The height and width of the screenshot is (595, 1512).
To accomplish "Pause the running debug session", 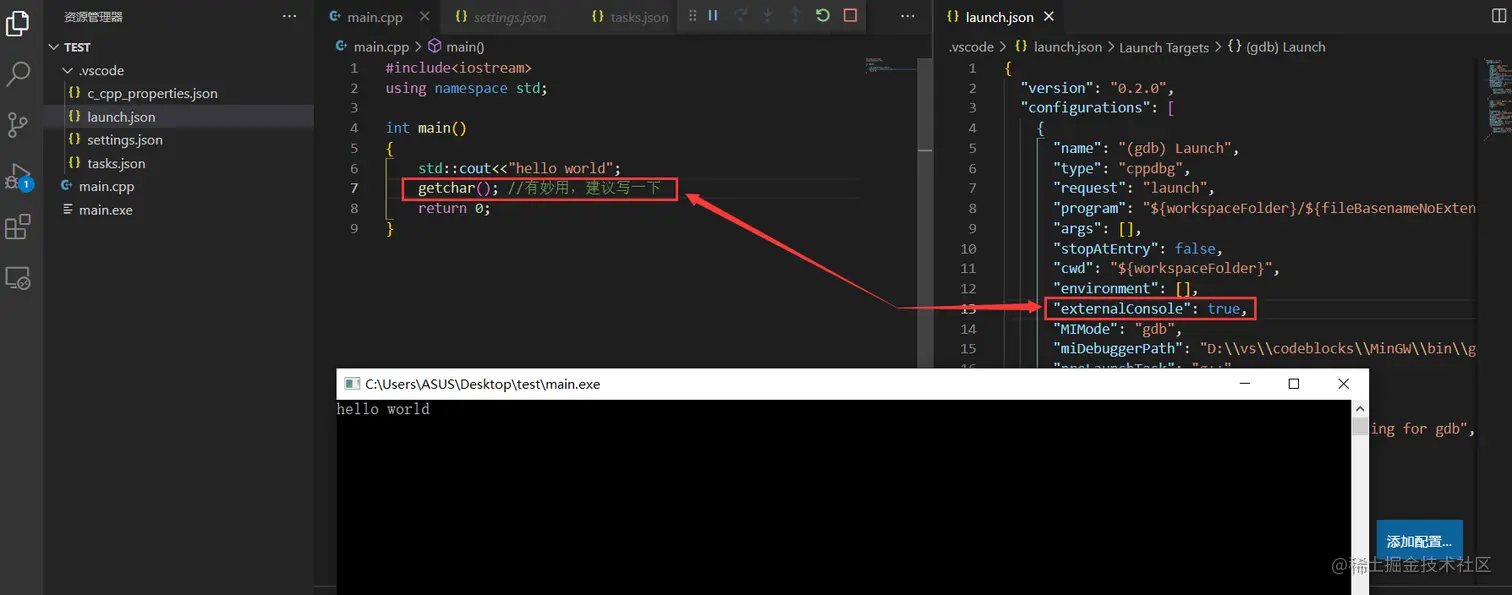I will click(712, 16).
